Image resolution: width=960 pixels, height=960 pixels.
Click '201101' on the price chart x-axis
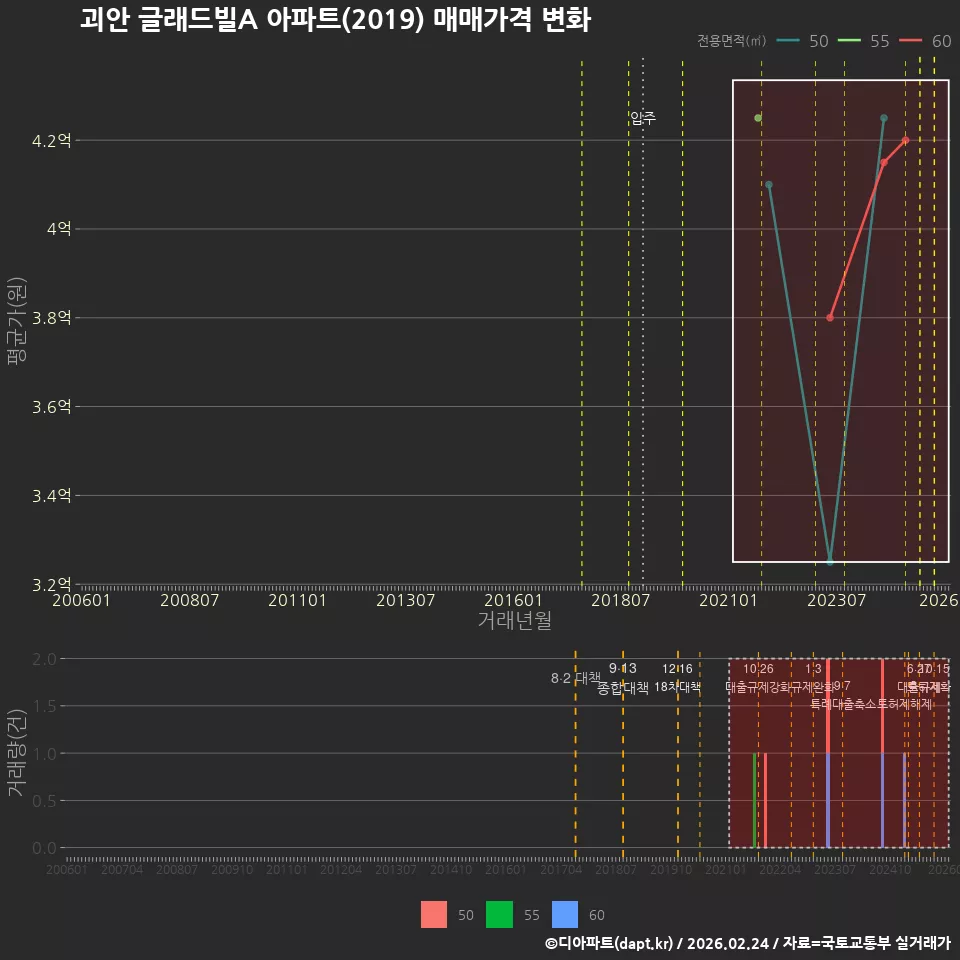pos(297,600)
